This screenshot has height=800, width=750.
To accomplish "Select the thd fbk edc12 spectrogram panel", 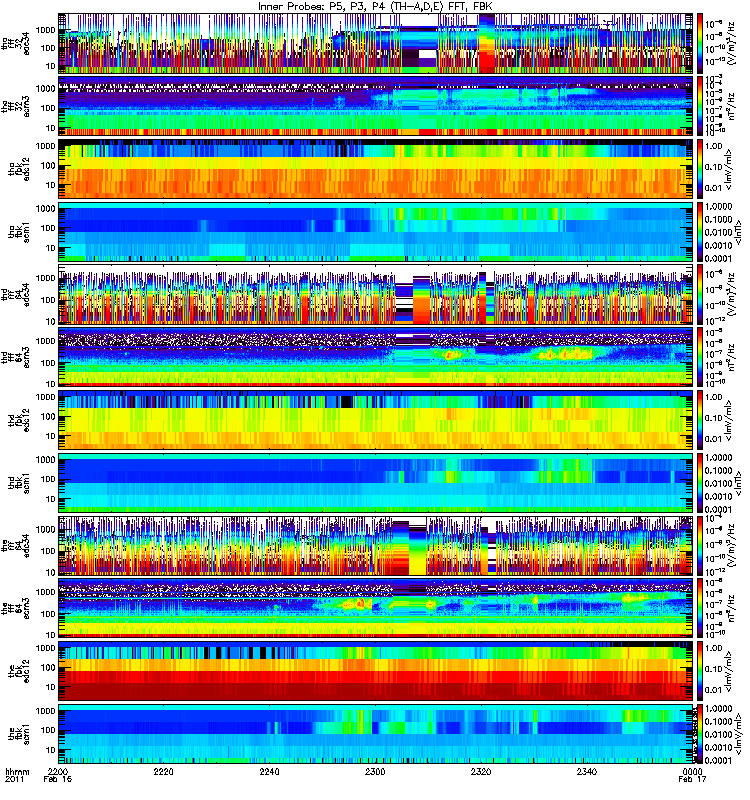I will 376,420.
